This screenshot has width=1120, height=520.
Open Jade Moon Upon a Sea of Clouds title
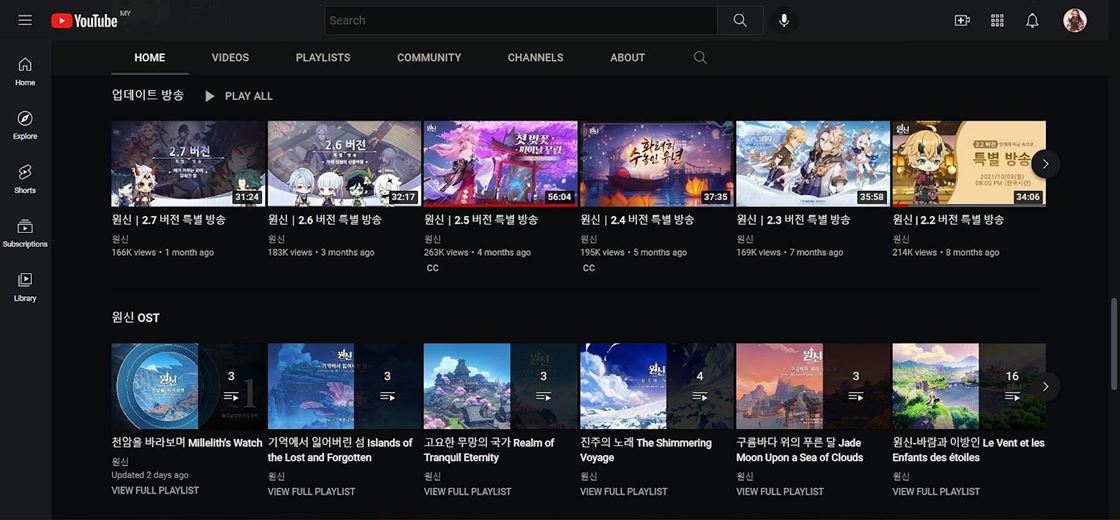(x=800, y=450)
